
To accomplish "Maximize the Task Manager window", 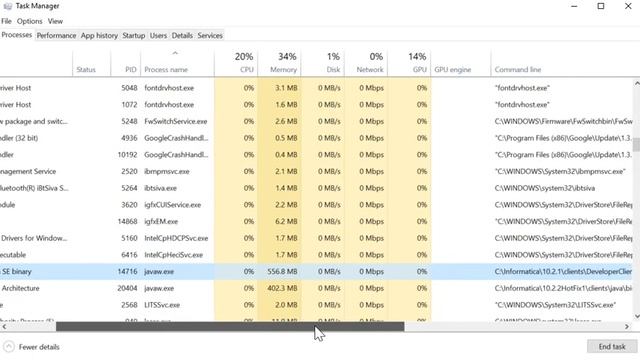I will tap(601, 6).
